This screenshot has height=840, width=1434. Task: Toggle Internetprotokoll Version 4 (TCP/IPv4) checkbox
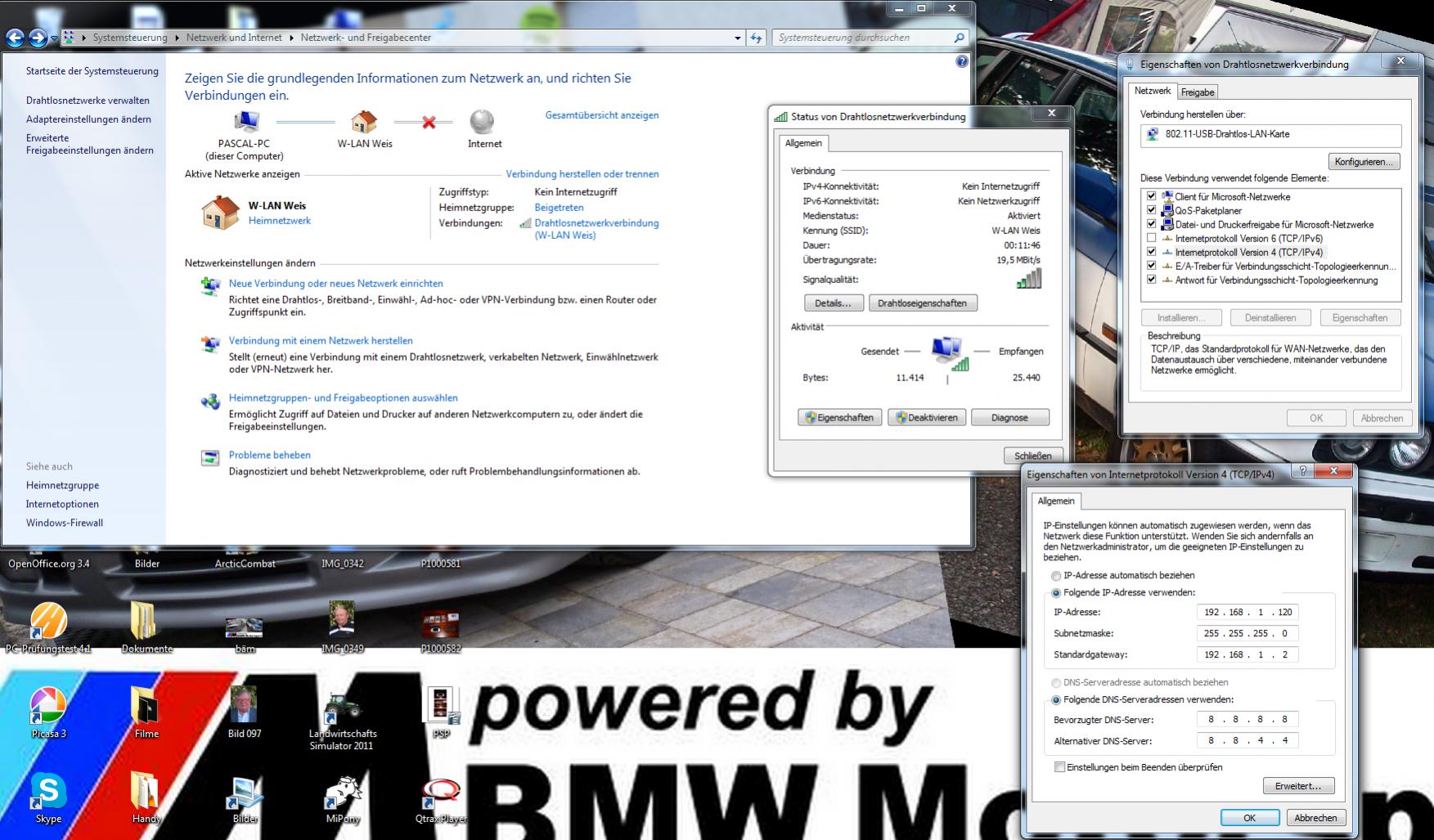[x=1152, y=252]
